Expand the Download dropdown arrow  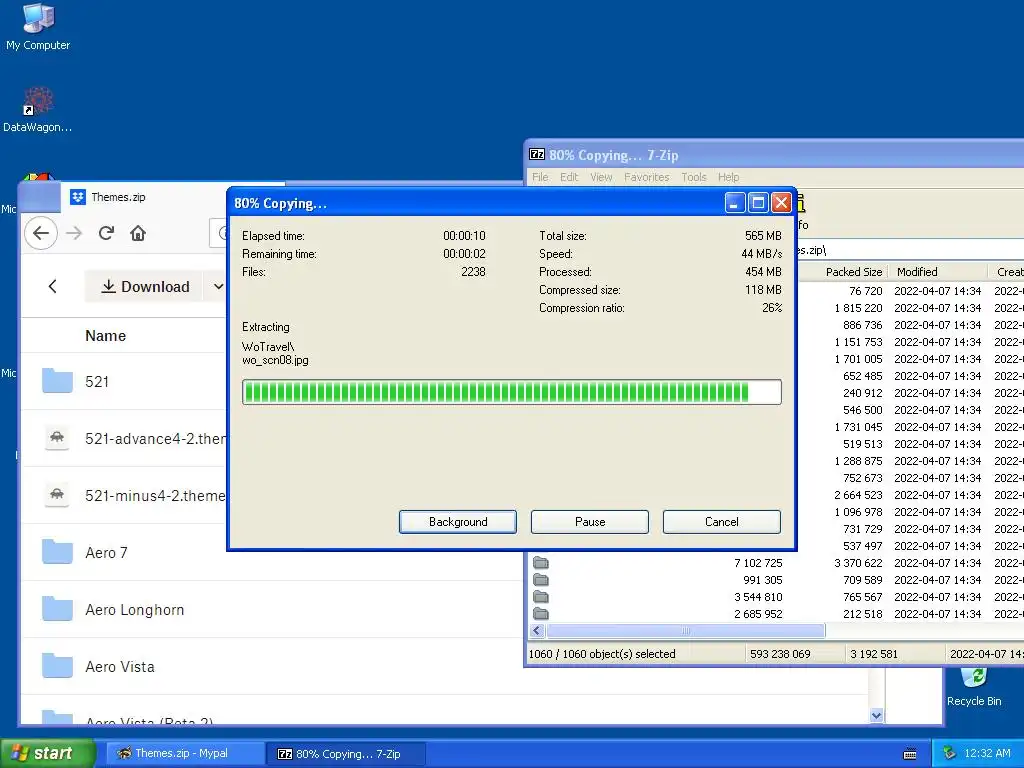point(218,286)
